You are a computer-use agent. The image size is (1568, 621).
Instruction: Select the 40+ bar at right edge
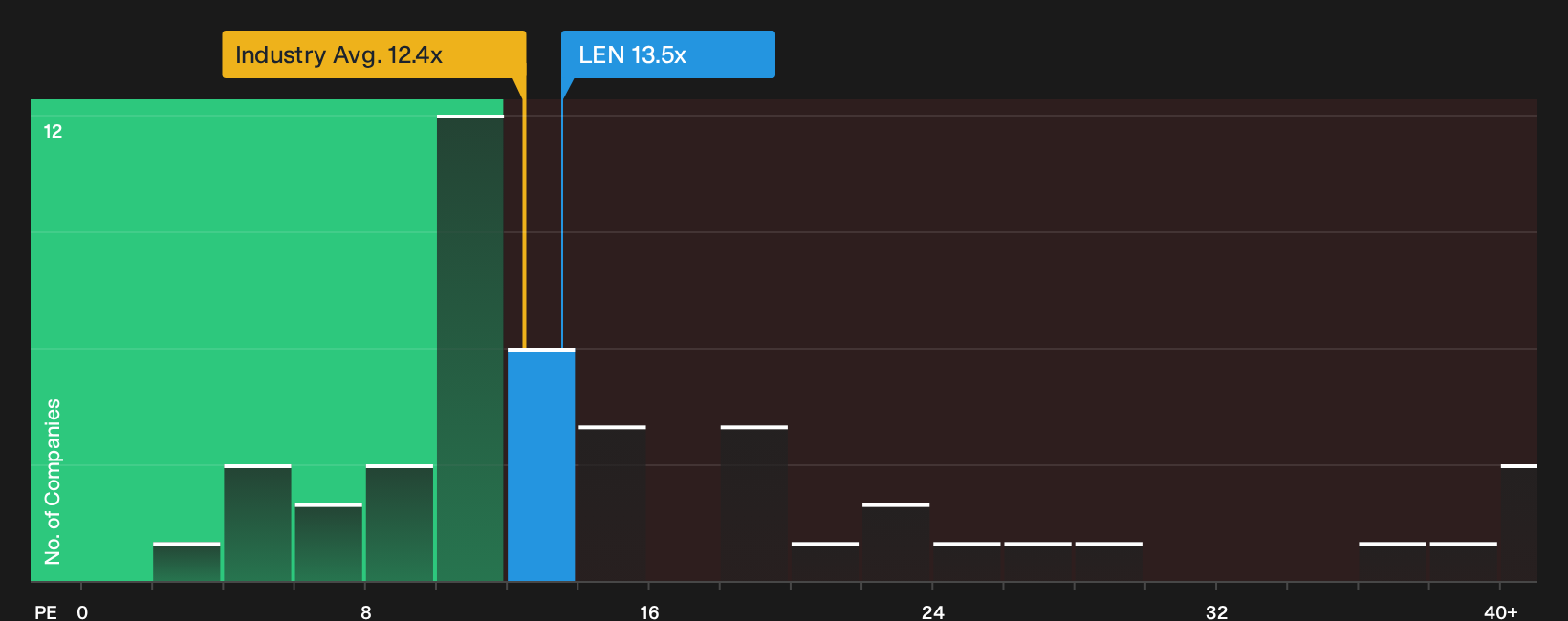point(1519,524)
